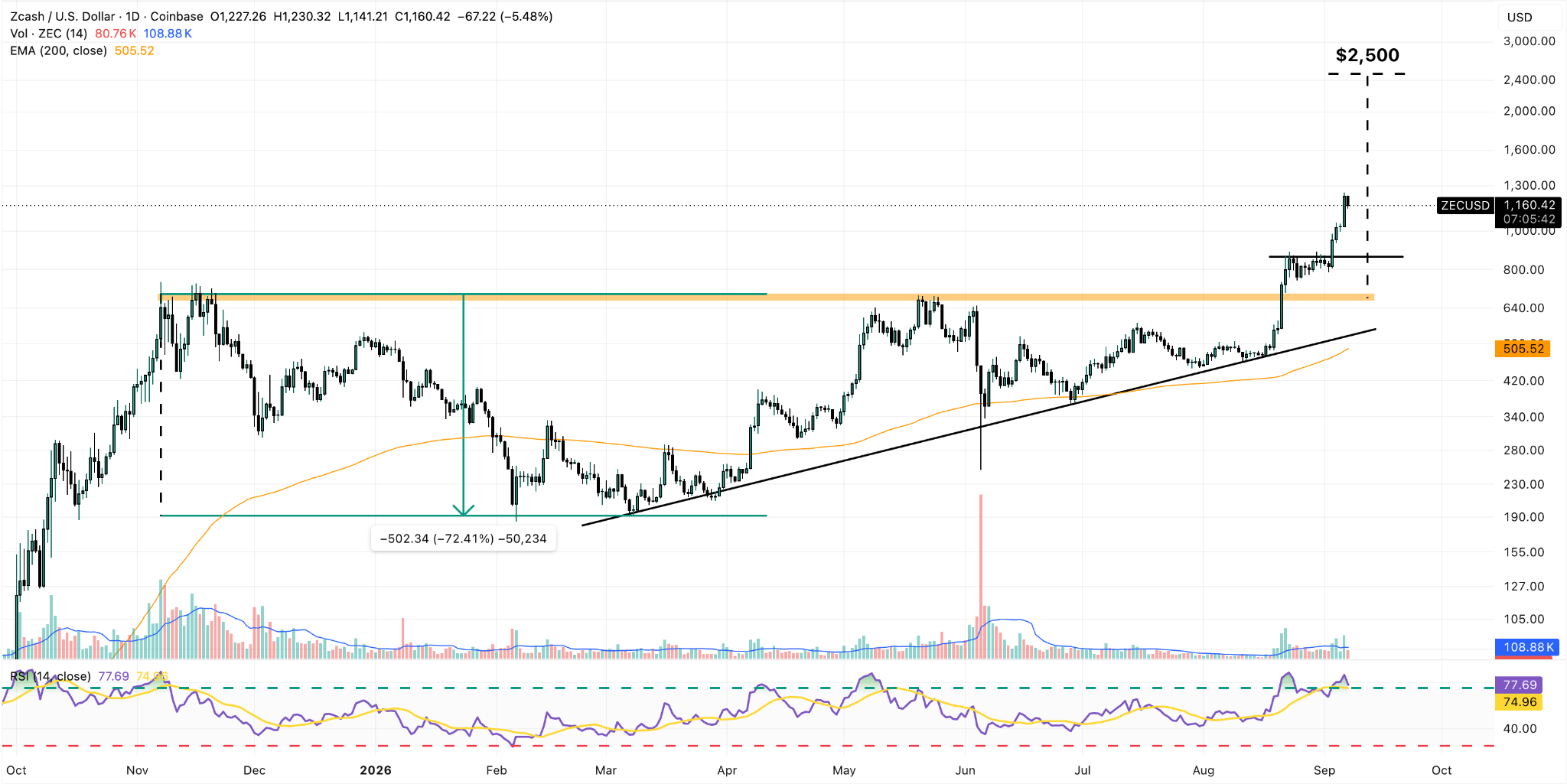Click the 340.00 price axis label
This screenshot has width=1567, height=784.
[1523, 418]
